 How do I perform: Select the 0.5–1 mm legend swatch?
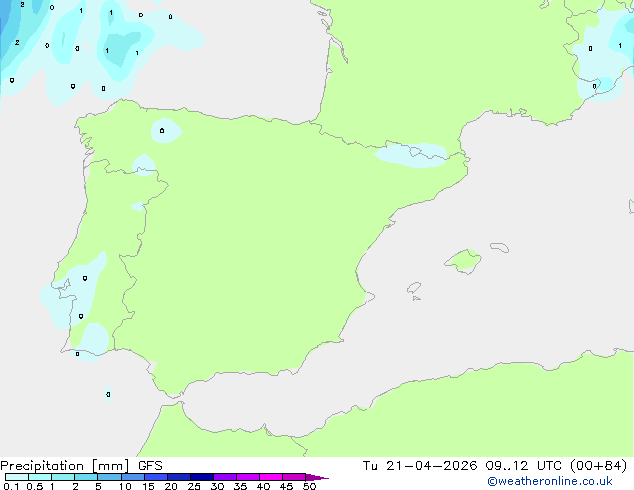coord(40,477)
